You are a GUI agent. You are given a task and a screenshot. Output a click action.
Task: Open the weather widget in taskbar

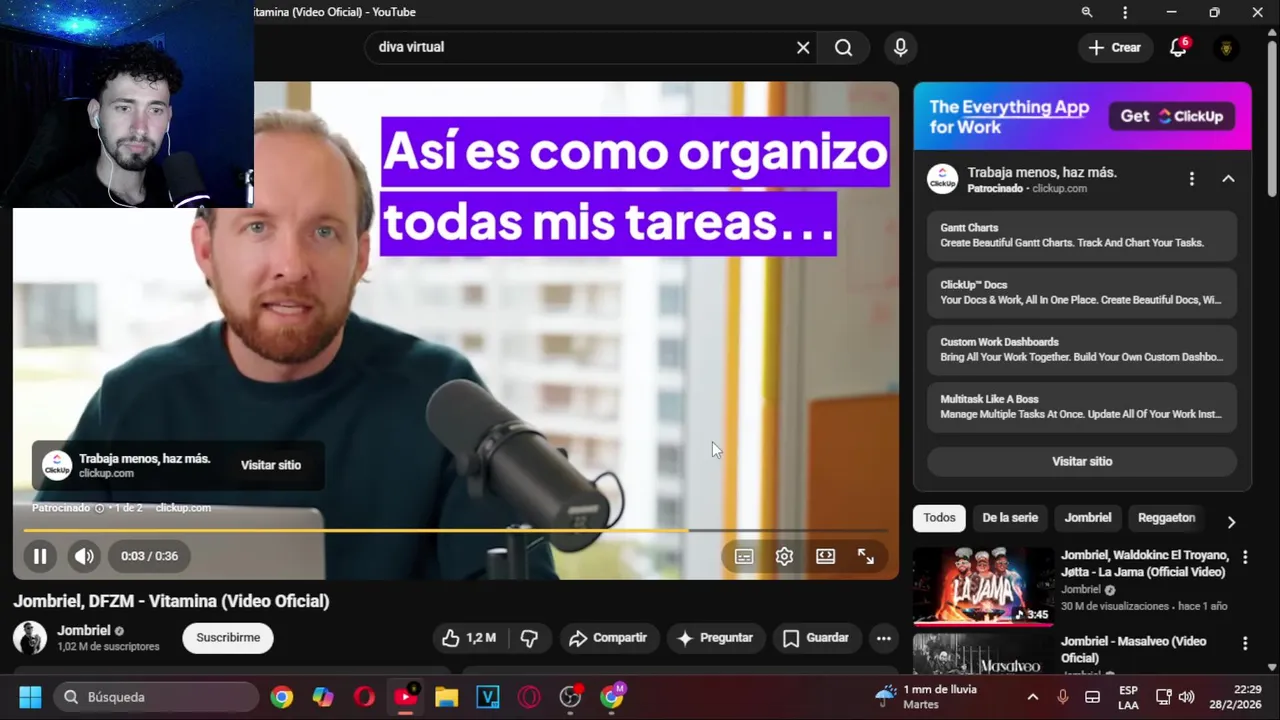(x=927, y=697)
